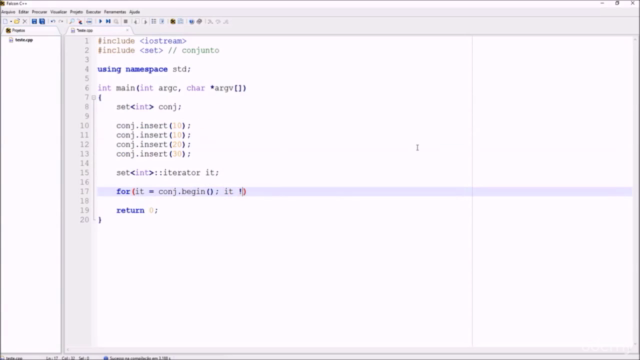
Task: Click the last greyed-out icon in the toolbar
Action: coord(226,21)
